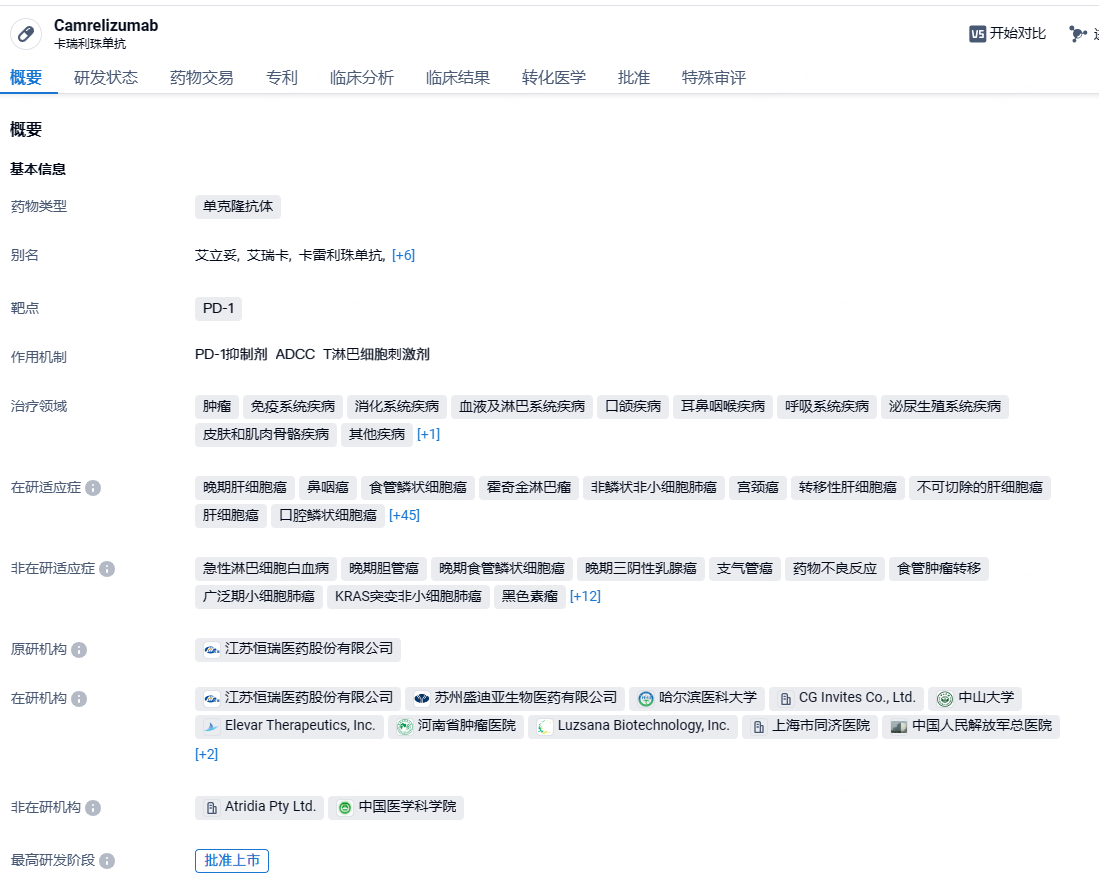
Task: Open the 转化医学 tab
Action: [554, 78]
